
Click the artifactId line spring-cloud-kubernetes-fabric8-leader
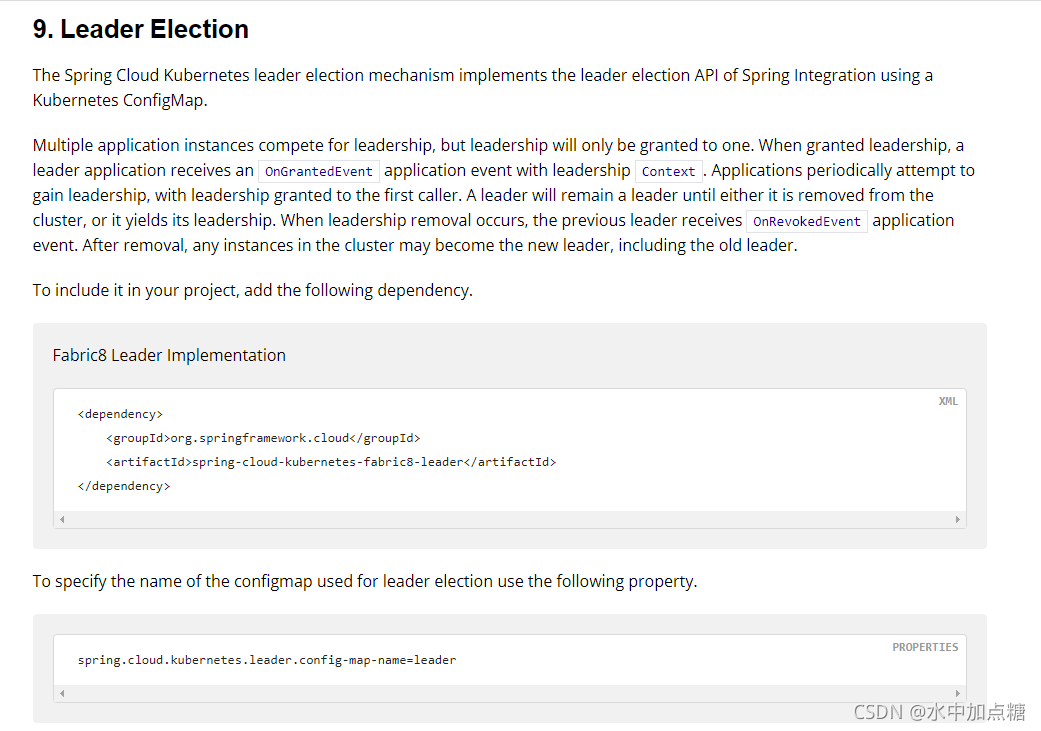[331, 462]
